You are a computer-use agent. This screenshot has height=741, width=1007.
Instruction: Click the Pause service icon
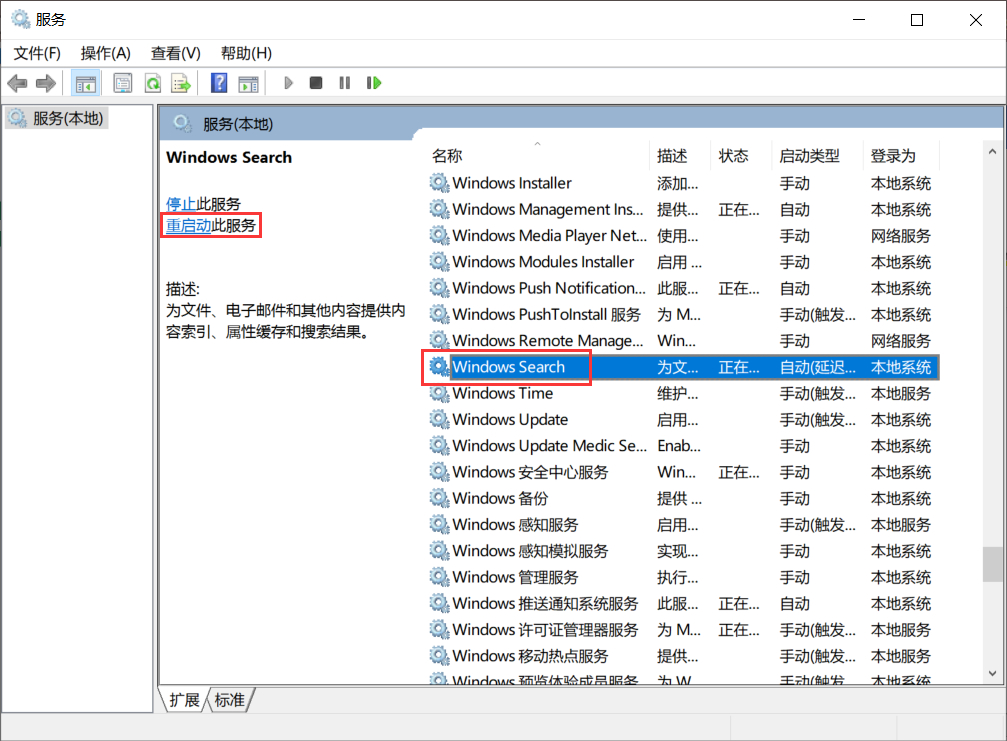pos(345,83)
